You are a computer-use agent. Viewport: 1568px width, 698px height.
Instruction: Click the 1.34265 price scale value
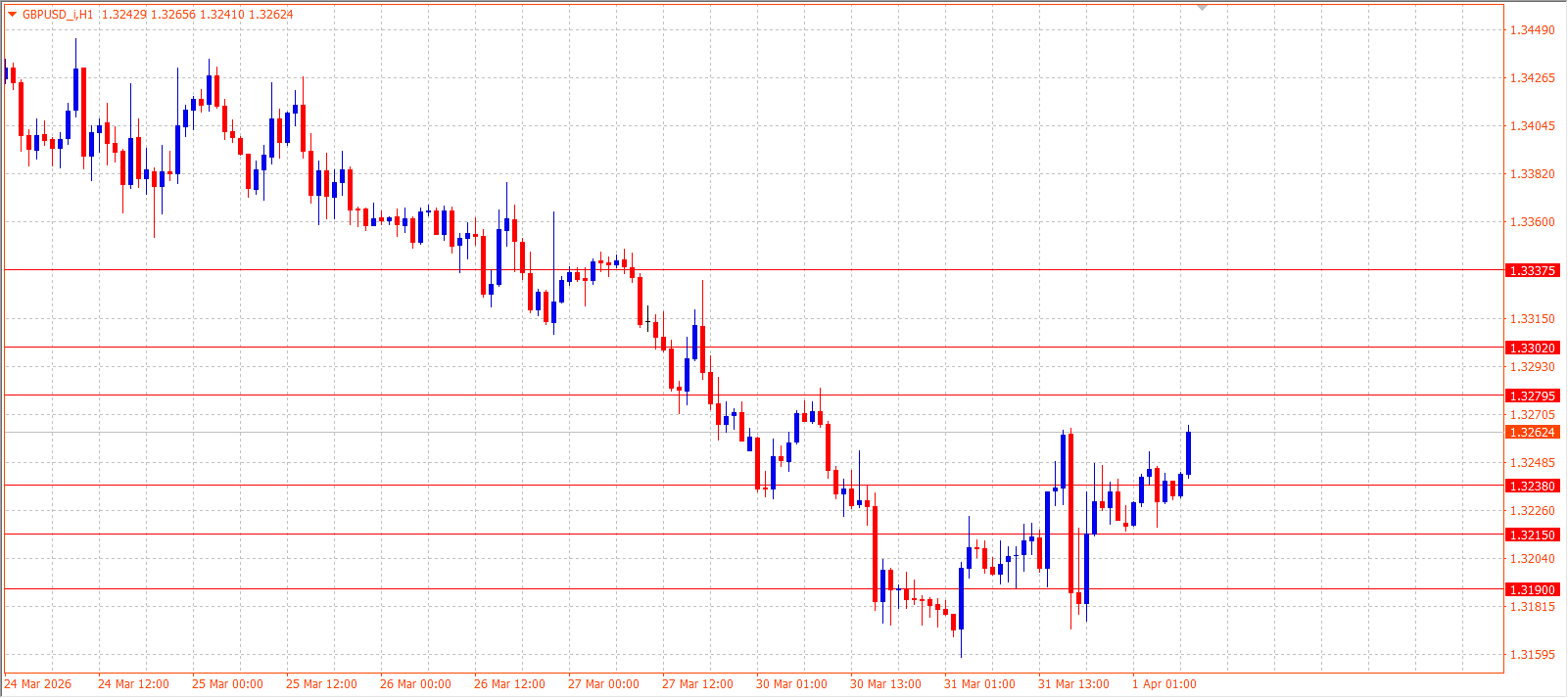tap(1532, 78)
